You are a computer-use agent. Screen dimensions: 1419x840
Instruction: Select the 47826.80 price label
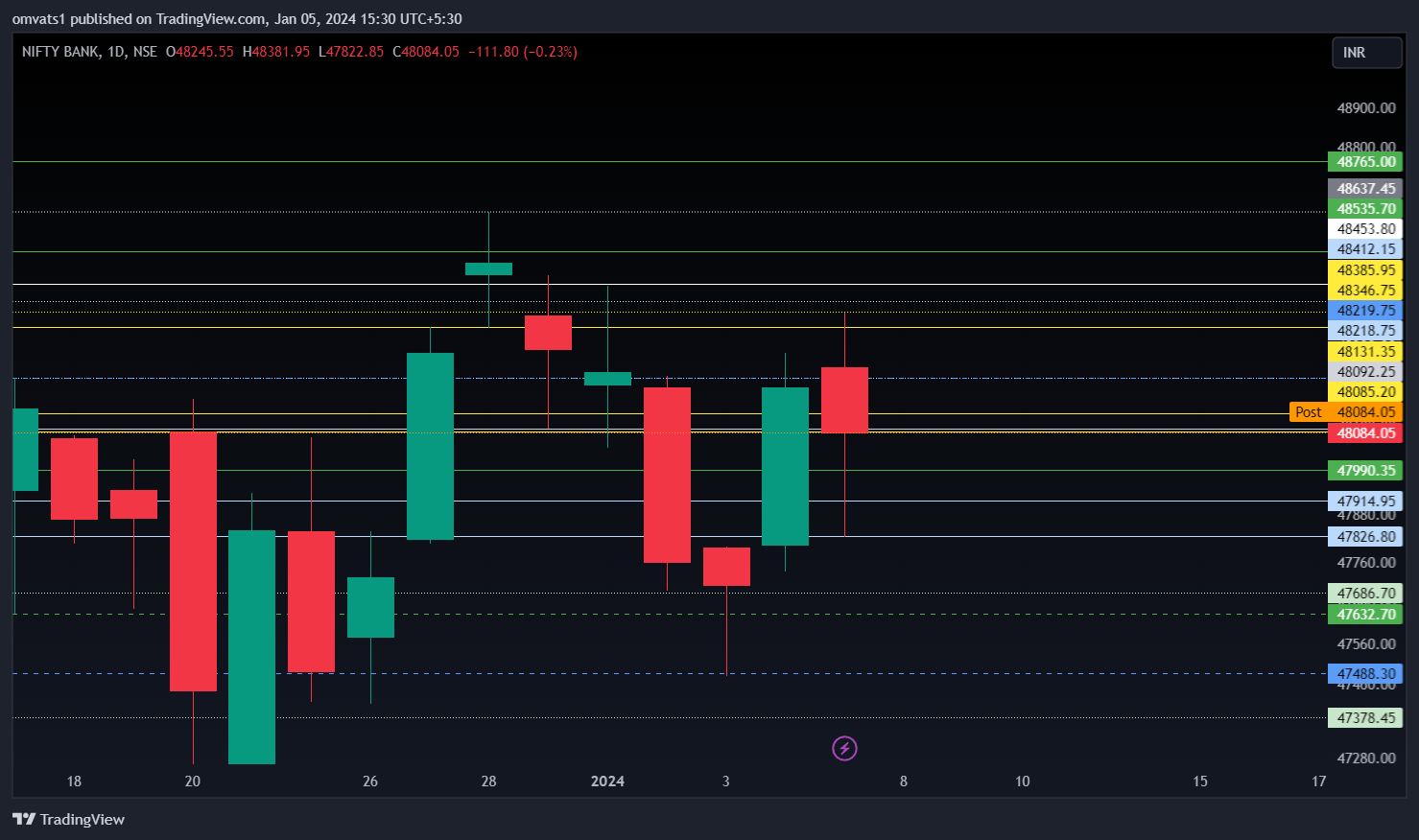(x=1365, y=537)
